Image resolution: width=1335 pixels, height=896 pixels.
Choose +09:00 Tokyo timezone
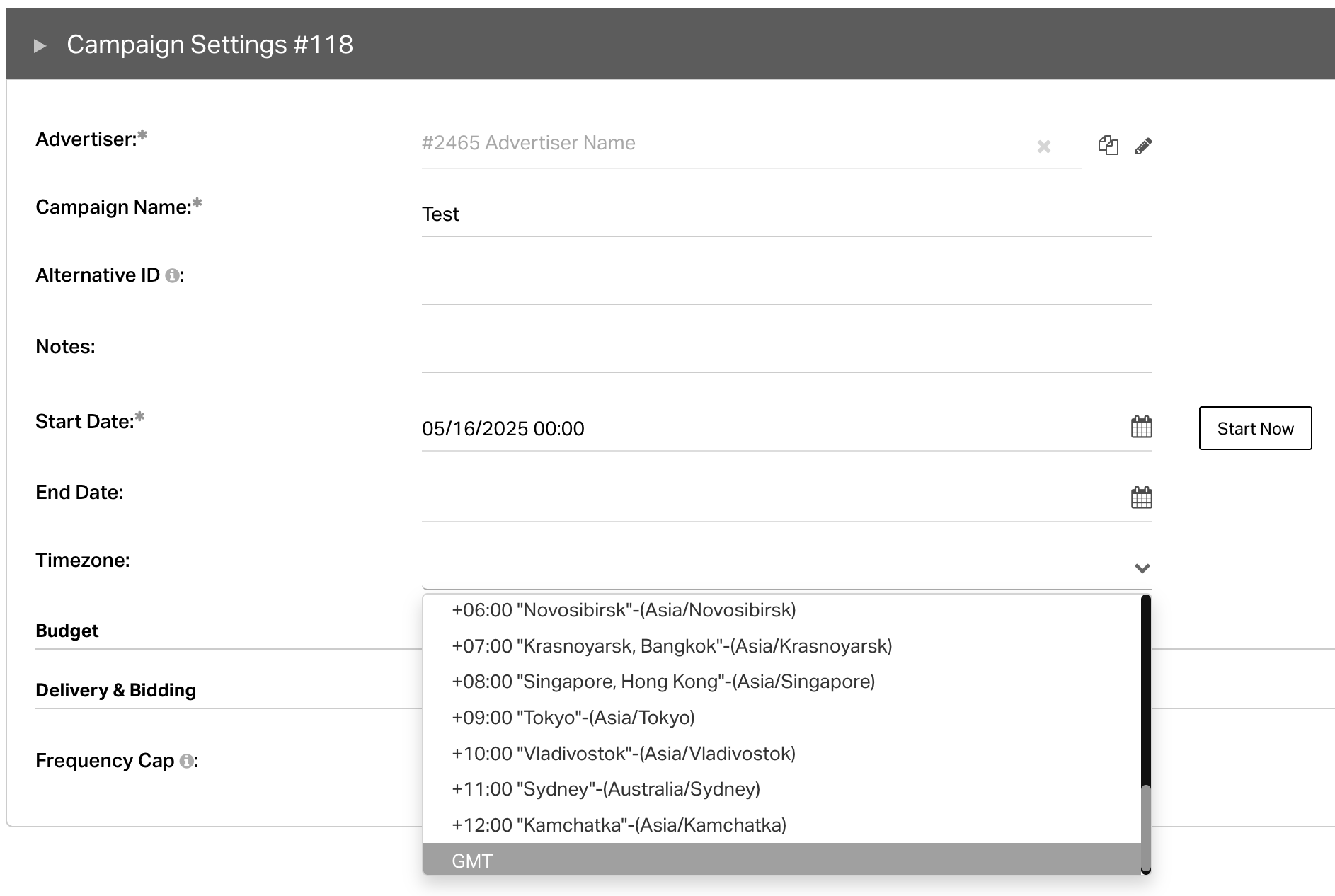coord(573,718)
